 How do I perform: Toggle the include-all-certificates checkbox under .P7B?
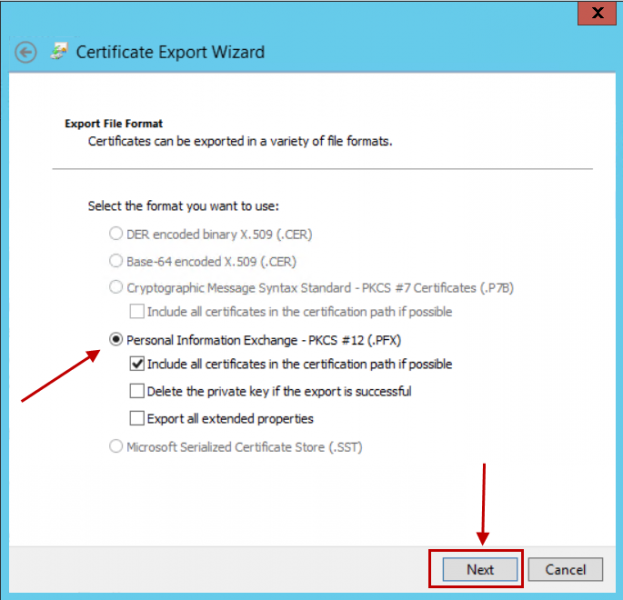click(x=137, y=312)
